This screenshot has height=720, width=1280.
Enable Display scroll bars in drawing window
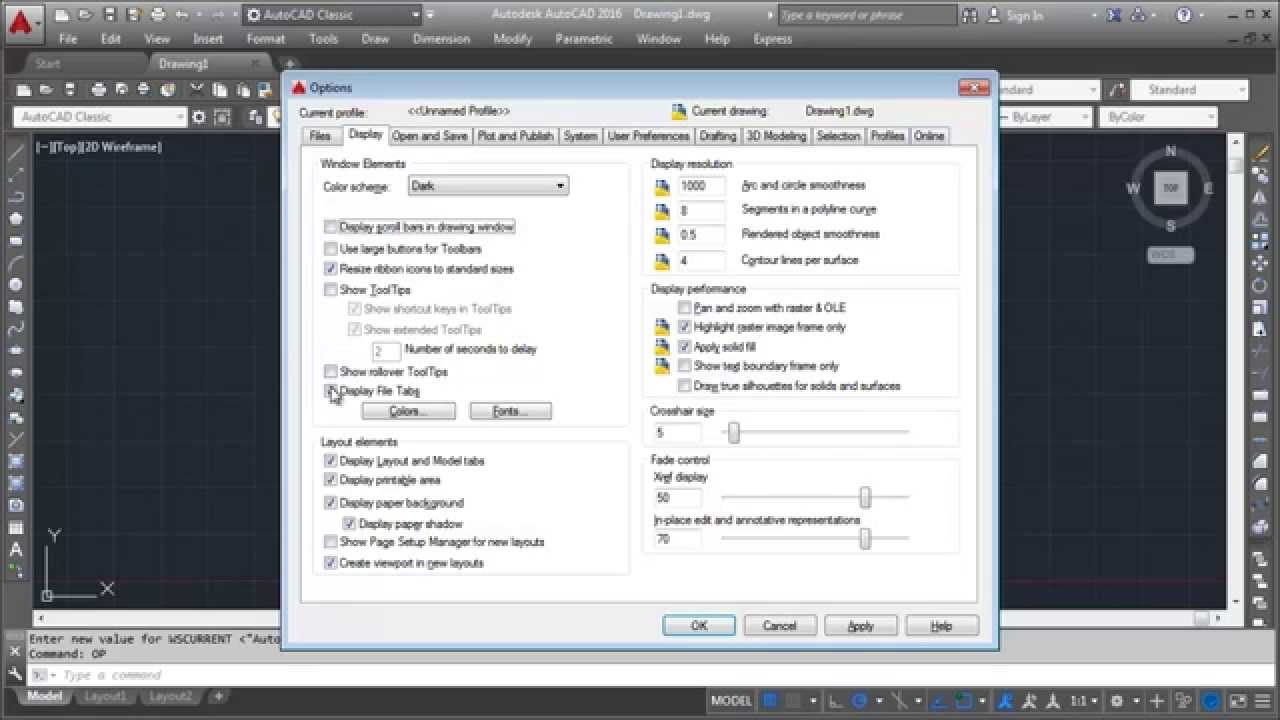tap(331, 227)
